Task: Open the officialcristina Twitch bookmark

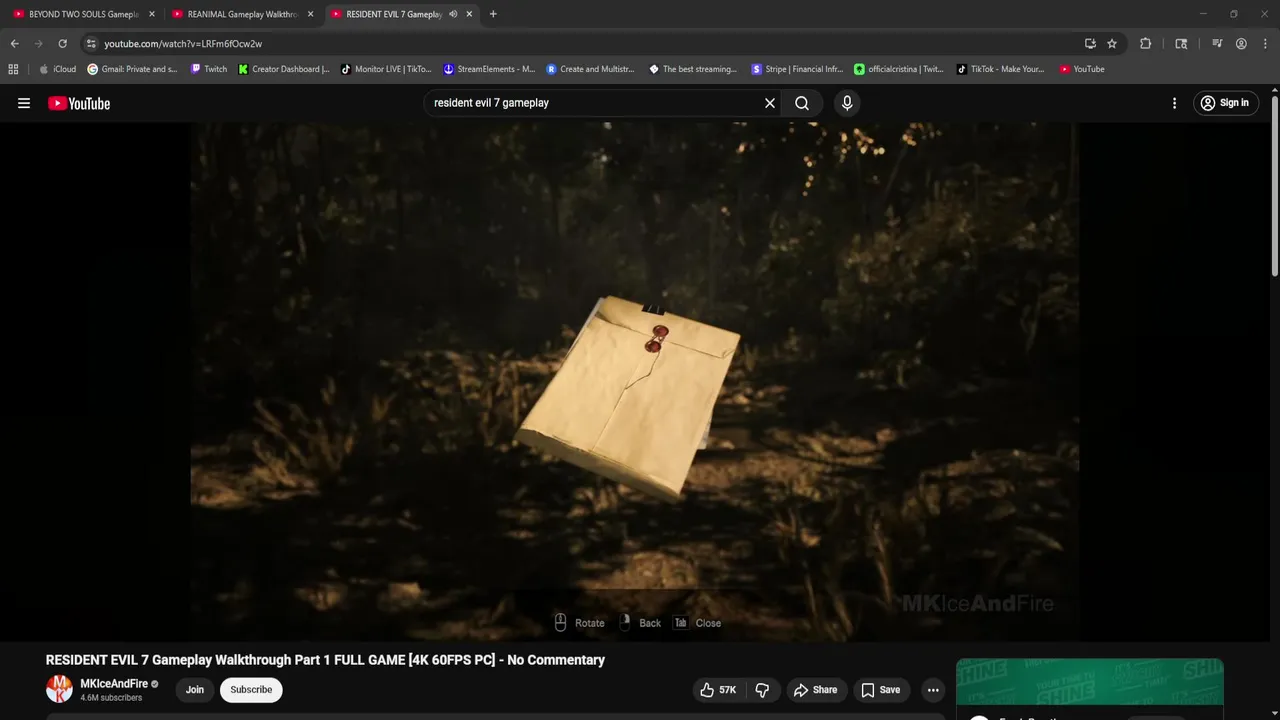Action: tap(899, 69)
